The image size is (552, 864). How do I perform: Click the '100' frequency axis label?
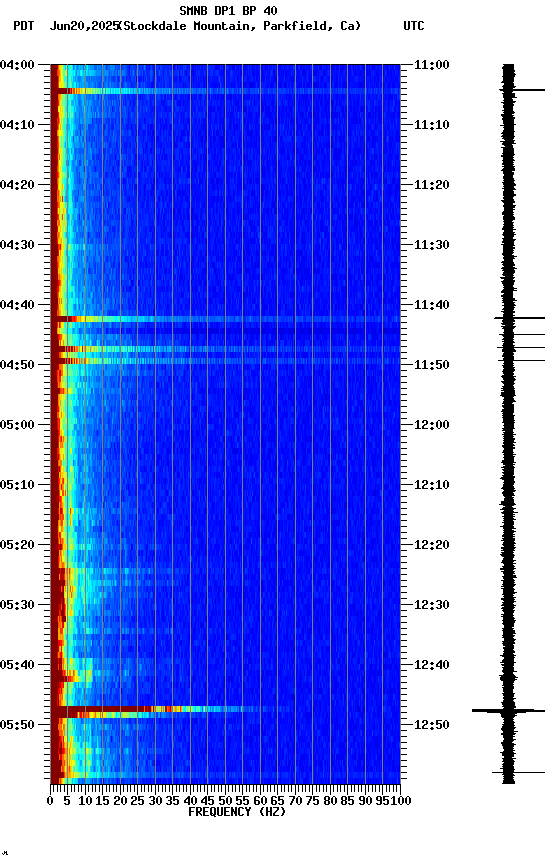tap(402, 802)
